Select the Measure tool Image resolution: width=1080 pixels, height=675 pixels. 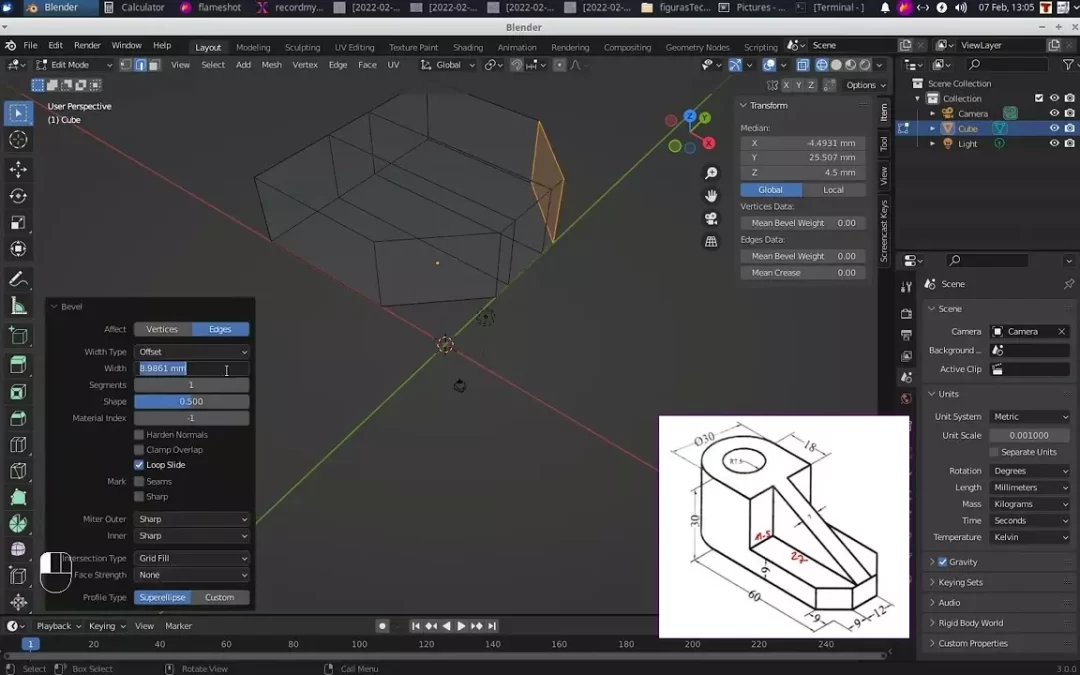[18, 306]
